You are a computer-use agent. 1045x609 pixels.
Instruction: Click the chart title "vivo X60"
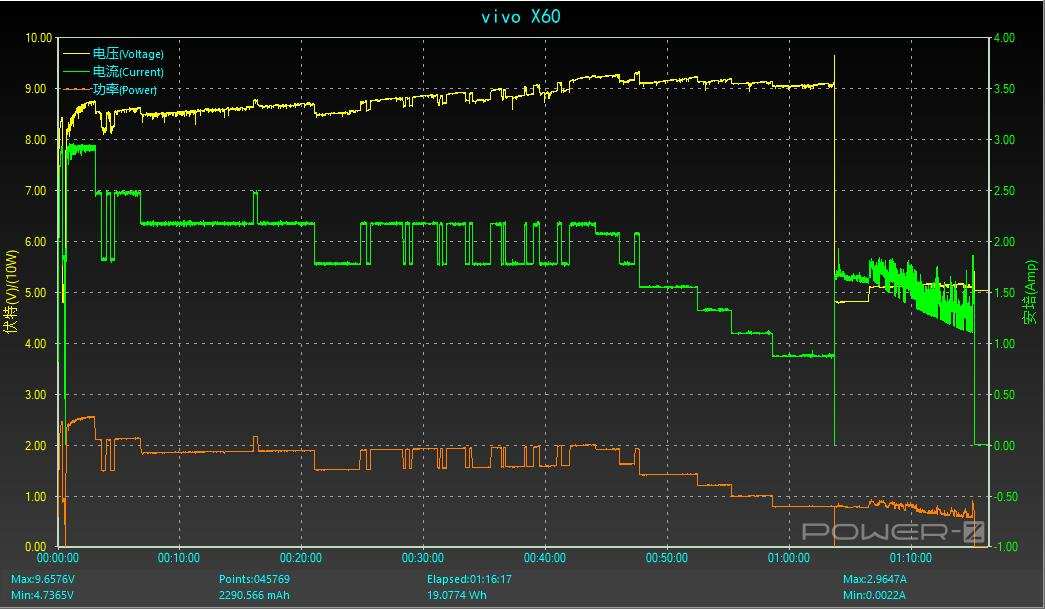(521, 17)
